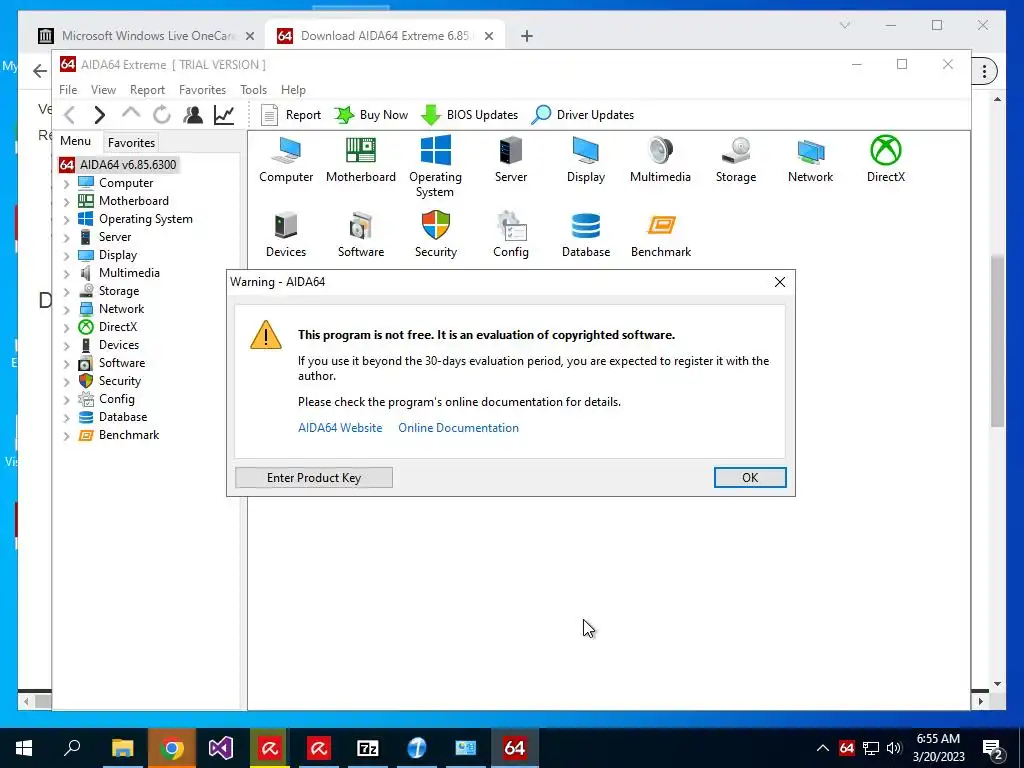Click the toolbar Back arrow
This screenshot has height=768, width=1024.
[70, 115]
